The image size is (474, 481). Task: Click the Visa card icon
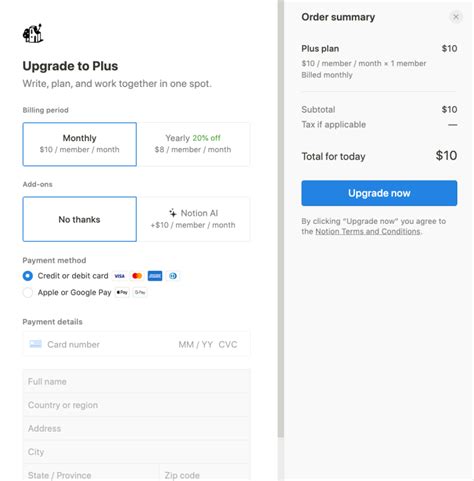pyautogui.click(x=119, y=276)
